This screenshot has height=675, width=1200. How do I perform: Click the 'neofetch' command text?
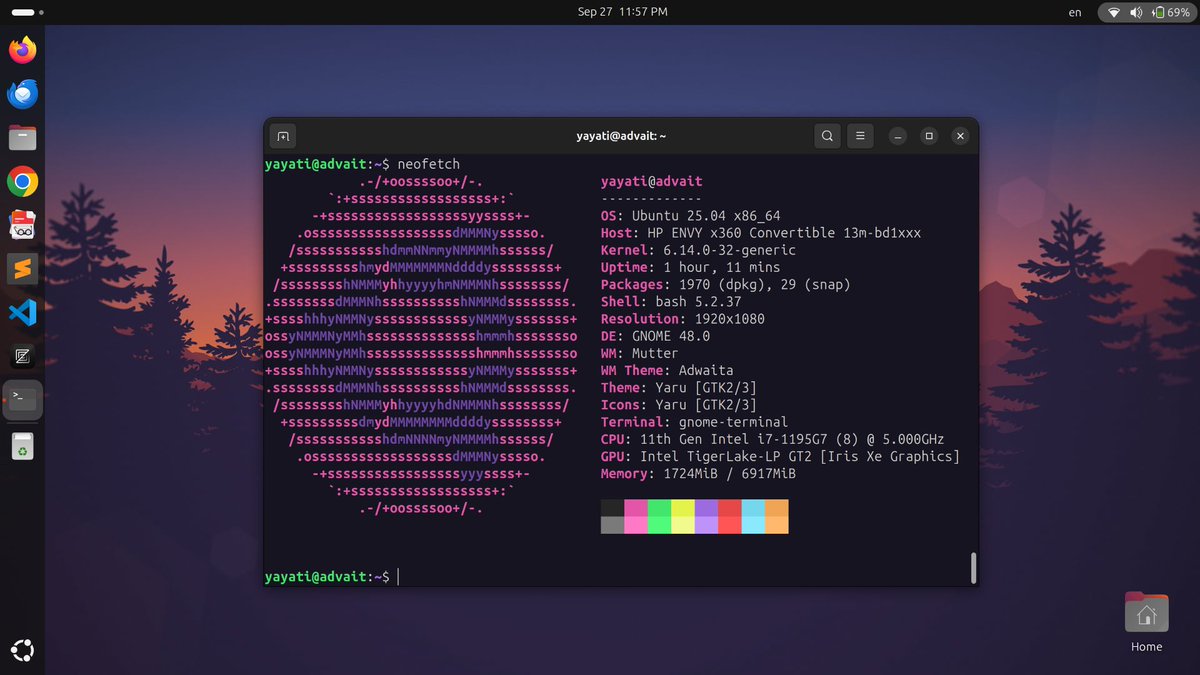(x=429, y=164)
